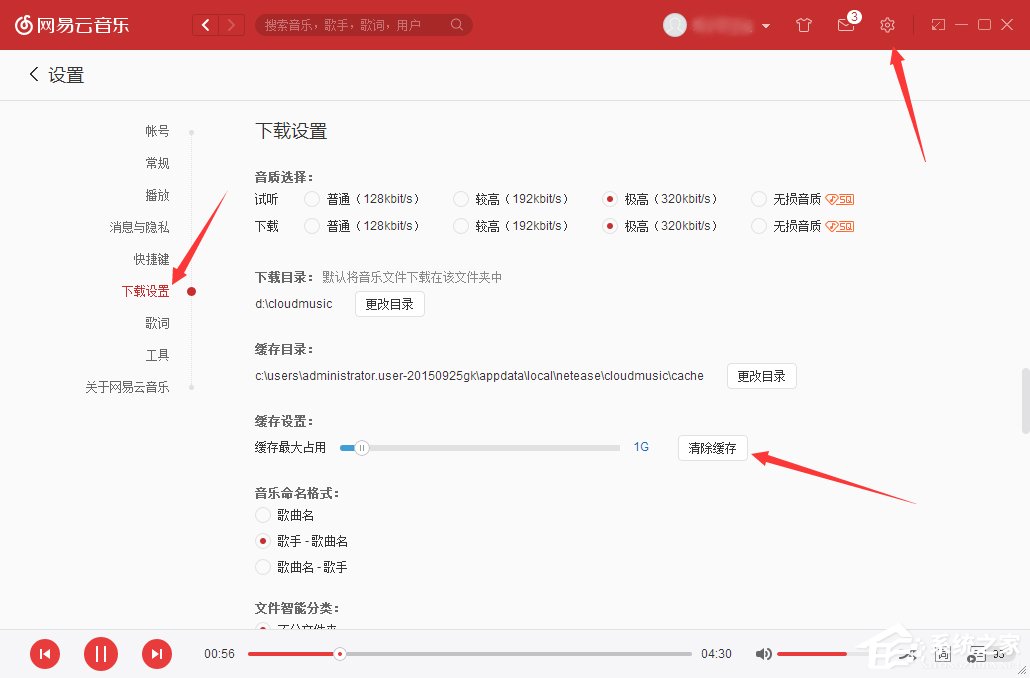1030x678 pixels.
Task: Click the back navigation arrow
Action: (205, 24)
